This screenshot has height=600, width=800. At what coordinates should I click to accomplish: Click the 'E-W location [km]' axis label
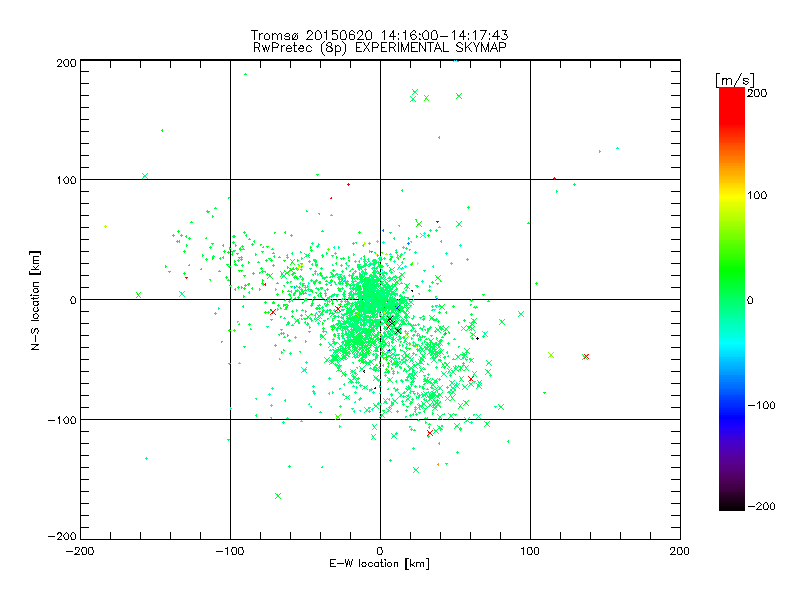click(x=379, y=563)
